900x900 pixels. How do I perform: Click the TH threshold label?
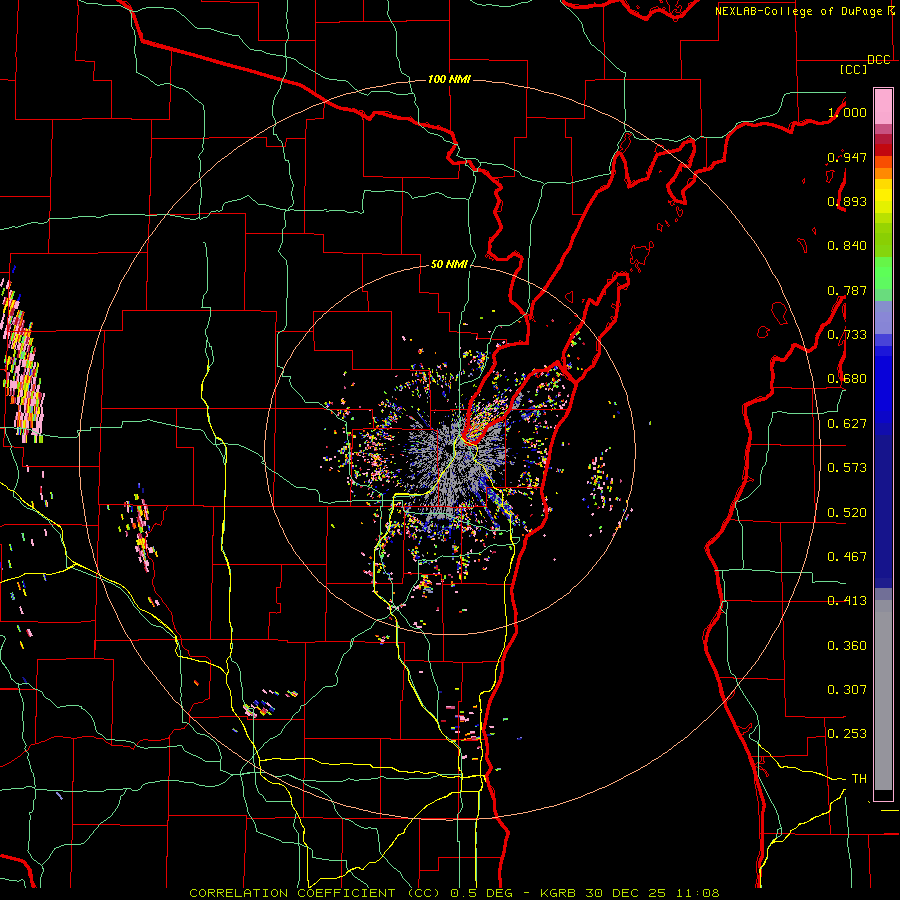pos(859,779)
